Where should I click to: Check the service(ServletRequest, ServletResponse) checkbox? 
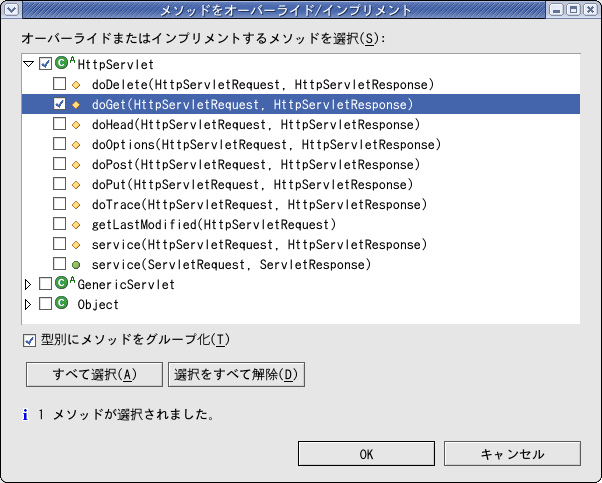click(x=59, y=263)
